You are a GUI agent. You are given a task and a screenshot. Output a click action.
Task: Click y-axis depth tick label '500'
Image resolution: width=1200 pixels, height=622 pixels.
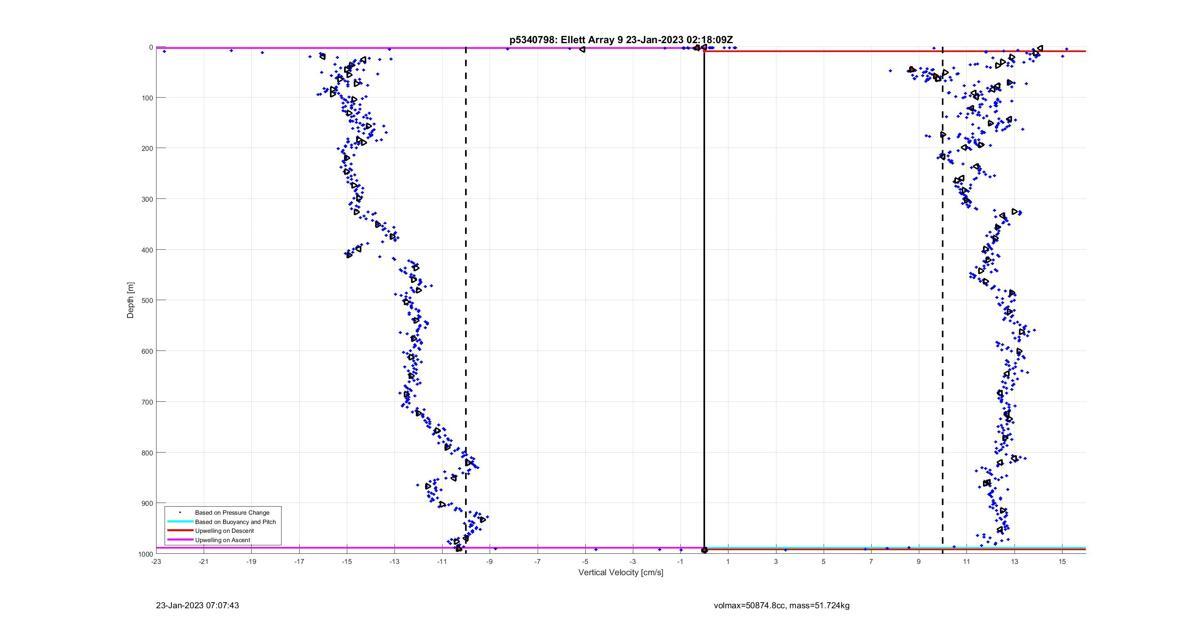tap(146, 300)
